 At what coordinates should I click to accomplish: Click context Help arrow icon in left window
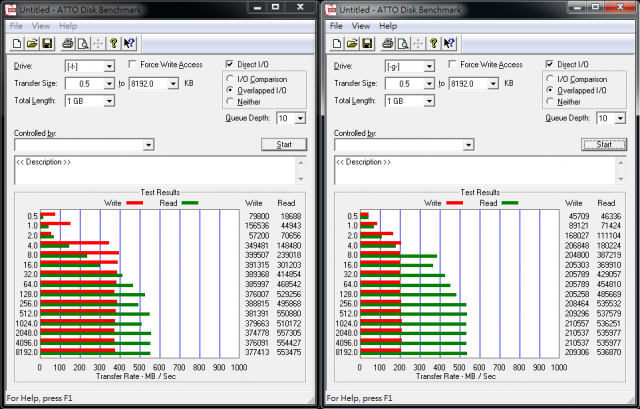(x=129, y=43)
